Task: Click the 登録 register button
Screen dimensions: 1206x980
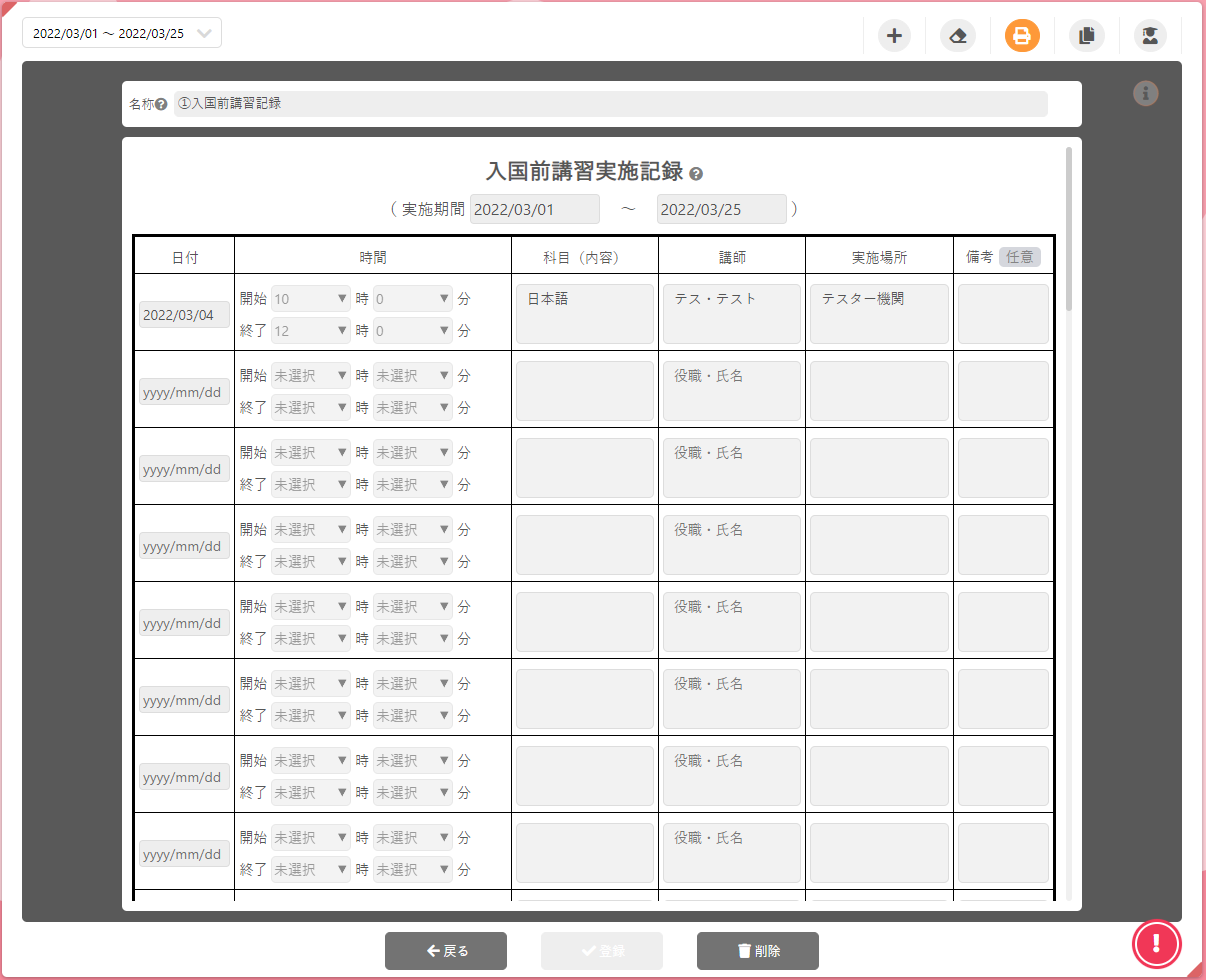Action: click(602, 951)
